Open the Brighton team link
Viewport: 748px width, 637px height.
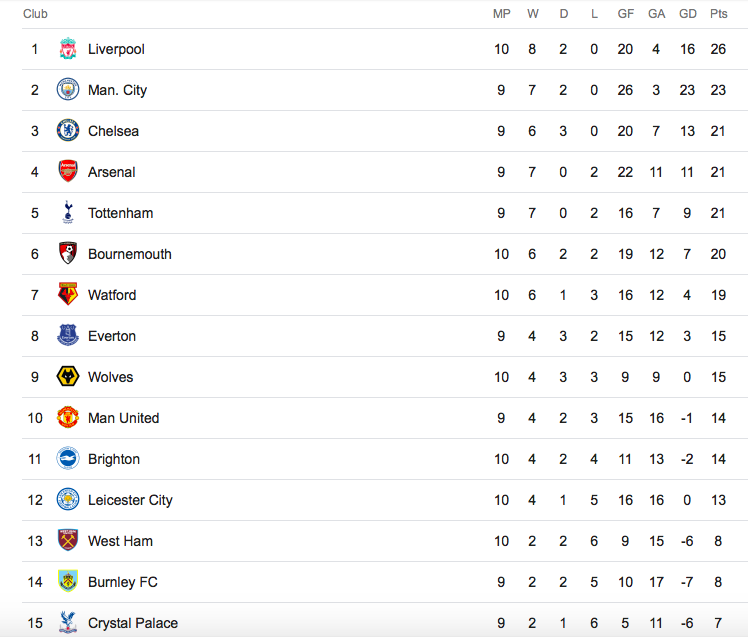(114, 459)
